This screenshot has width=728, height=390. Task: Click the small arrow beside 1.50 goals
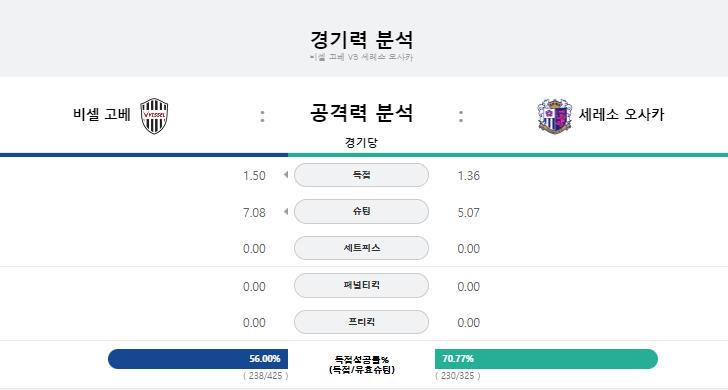pos(286,175)
